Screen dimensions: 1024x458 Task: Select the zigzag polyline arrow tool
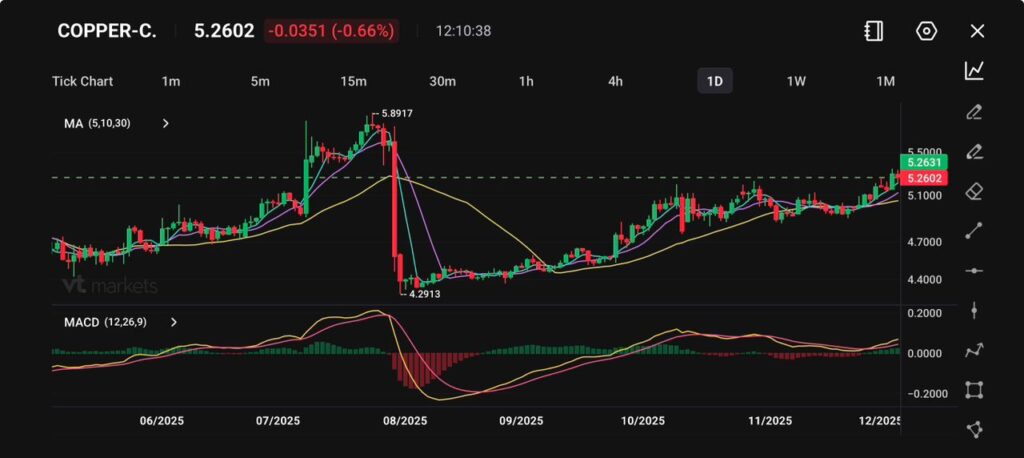click(x=974, y=350)
